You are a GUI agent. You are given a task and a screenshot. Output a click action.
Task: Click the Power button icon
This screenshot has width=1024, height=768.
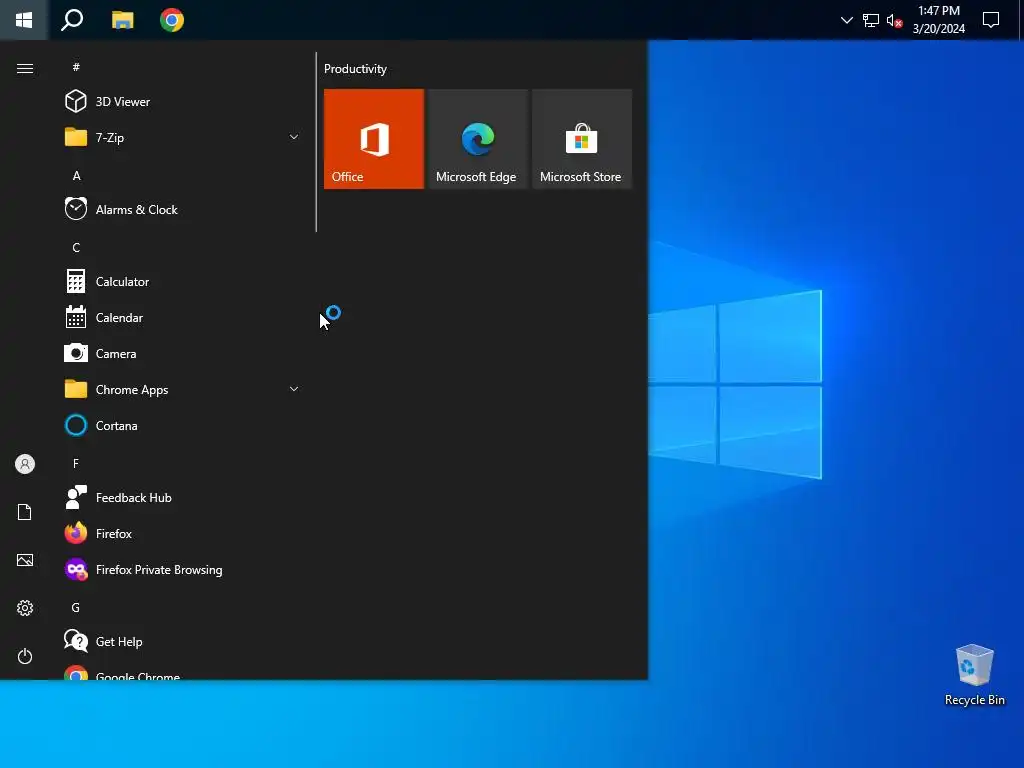coord(25,656)
